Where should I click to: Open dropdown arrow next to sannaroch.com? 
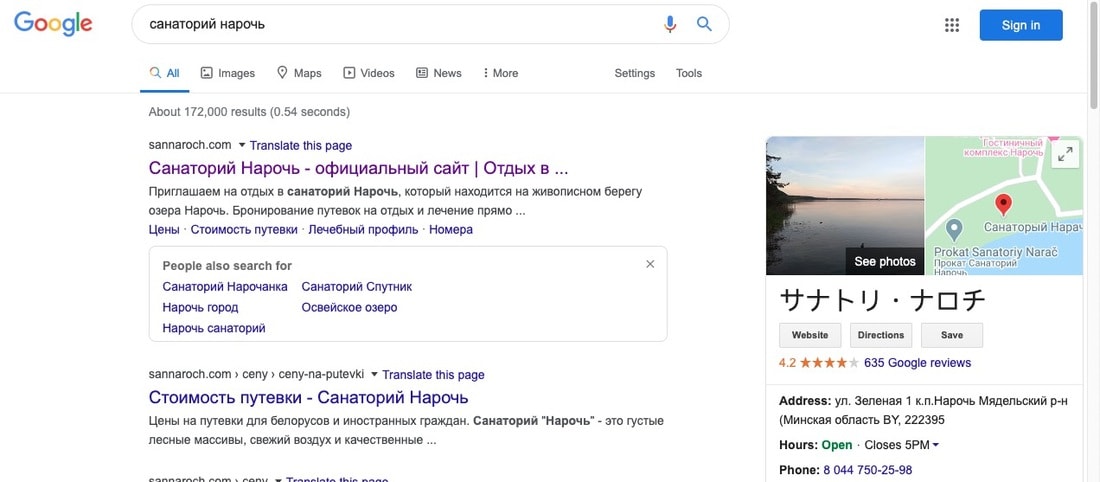[242, 145]
